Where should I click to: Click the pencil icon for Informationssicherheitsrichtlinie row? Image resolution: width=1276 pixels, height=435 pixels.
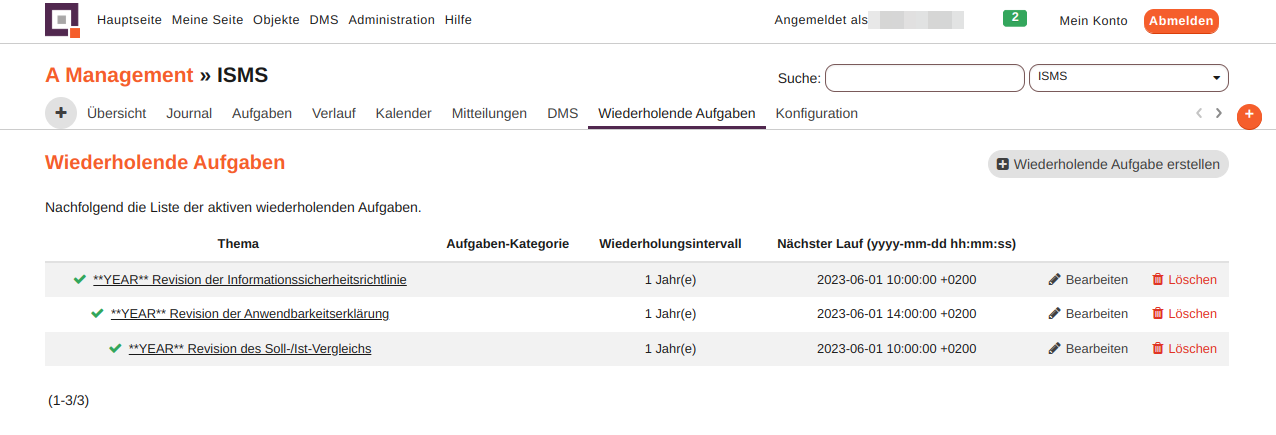click(x=1054, y=280)
